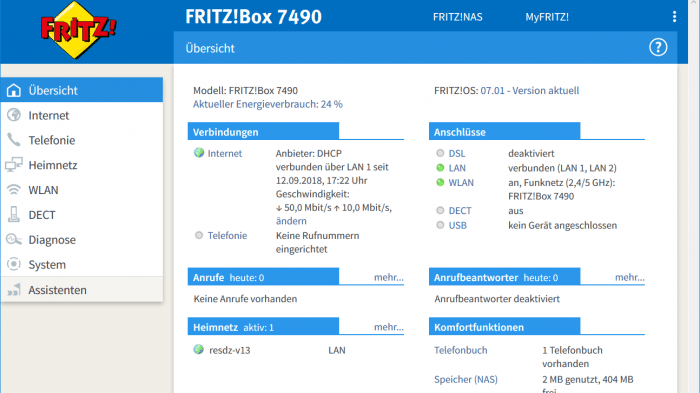The image size is (700, 393).
Task: Click the Telefonie link under Verbindungen
Action: [227, 235]
